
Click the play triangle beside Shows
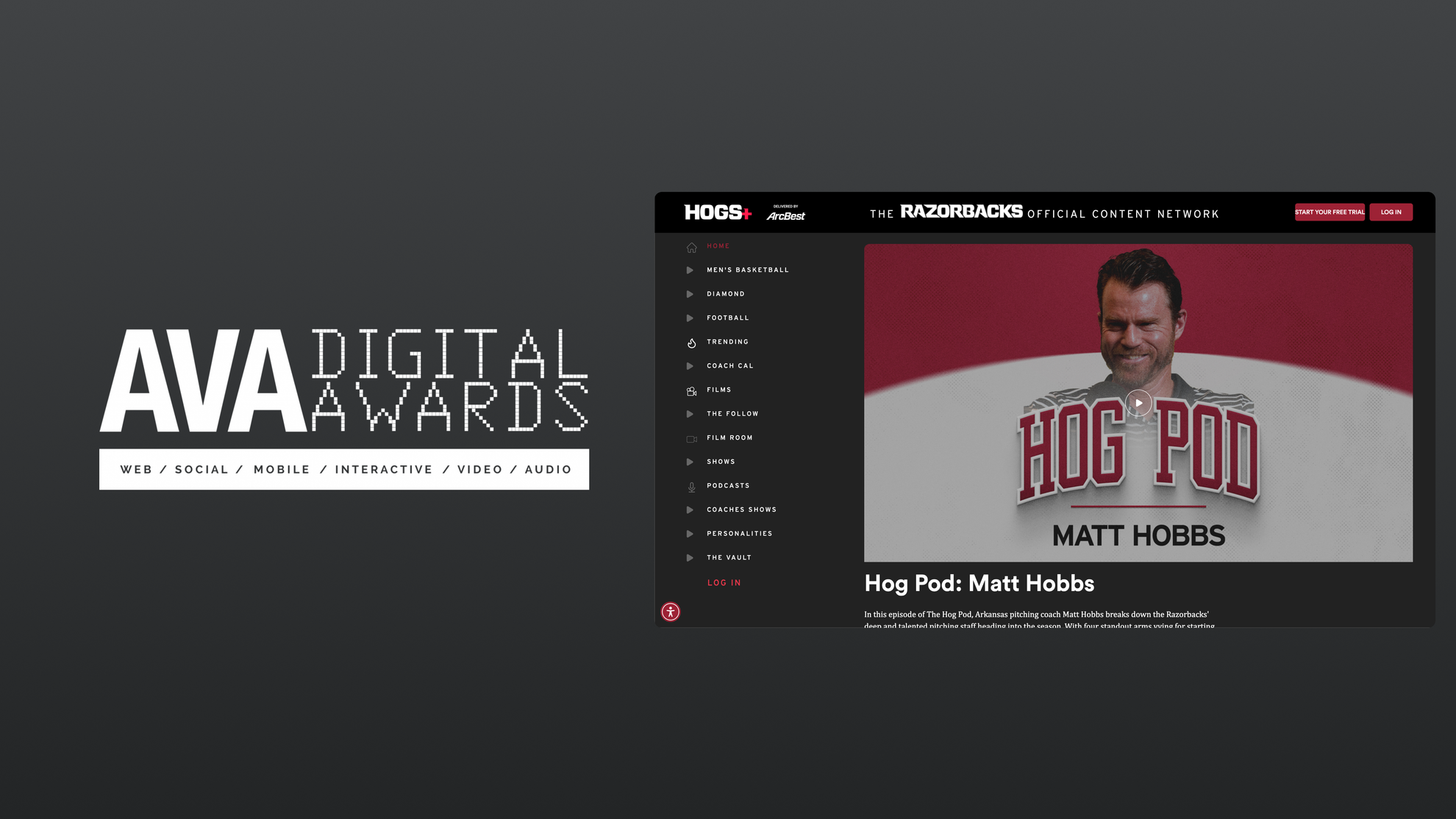coord(690,462)
